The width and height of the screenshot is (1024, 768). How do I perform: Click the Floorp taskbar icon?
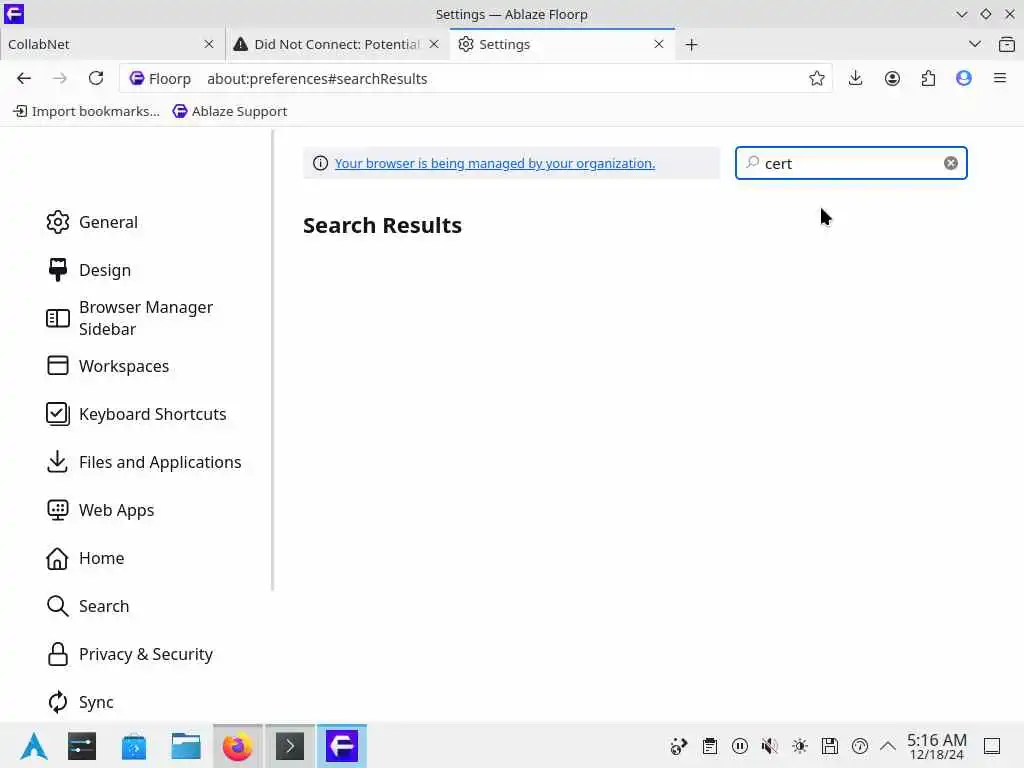pyautogui.click(x=342, y=746)
